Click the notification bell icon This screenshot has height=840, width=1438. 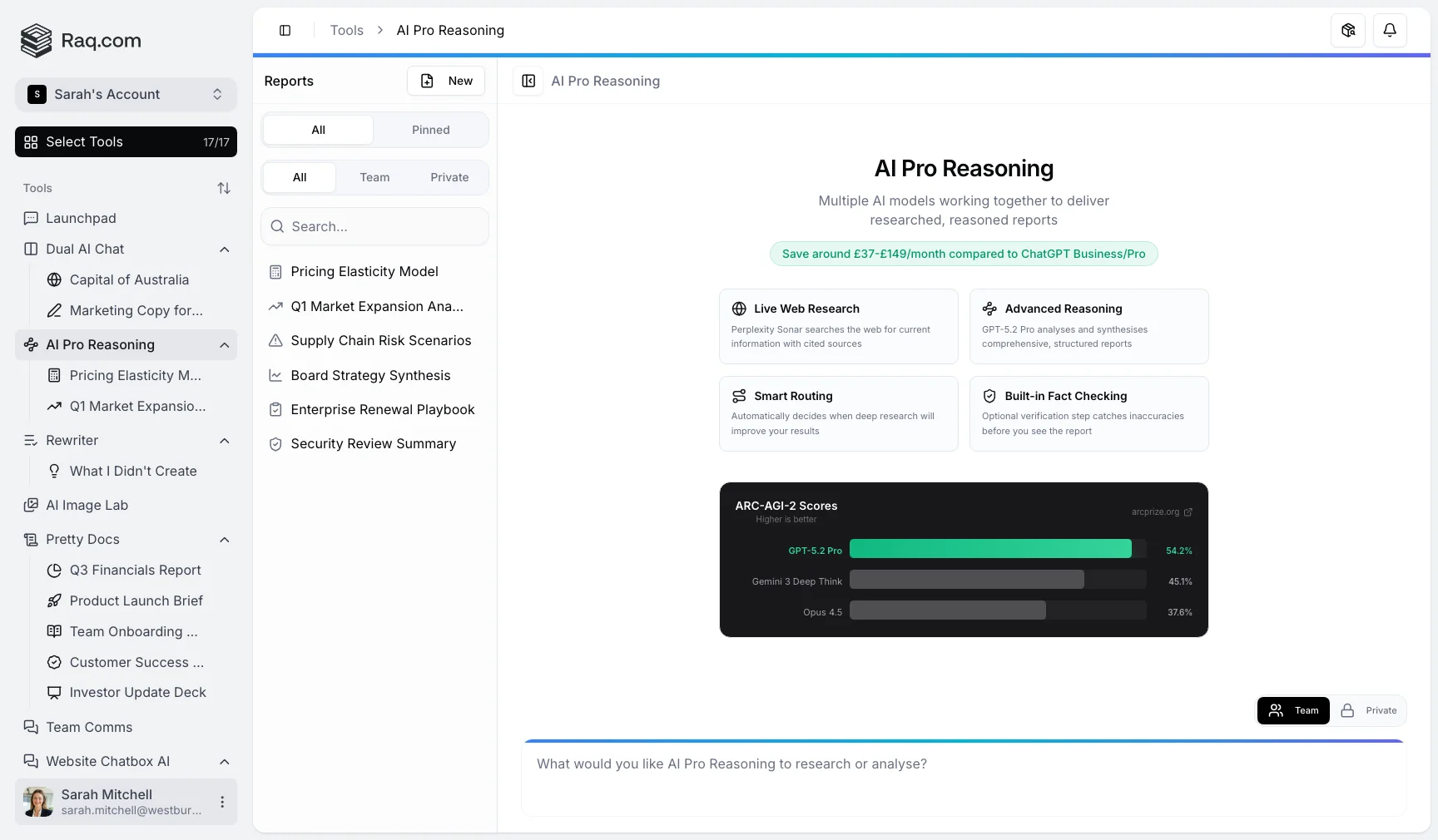click(1389, 30)
